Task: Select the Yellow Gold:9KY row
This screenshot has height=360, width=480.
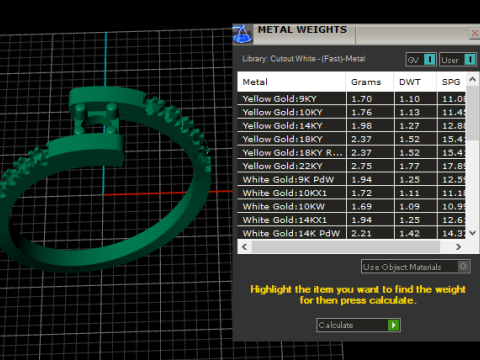Action: coord(351,99)
